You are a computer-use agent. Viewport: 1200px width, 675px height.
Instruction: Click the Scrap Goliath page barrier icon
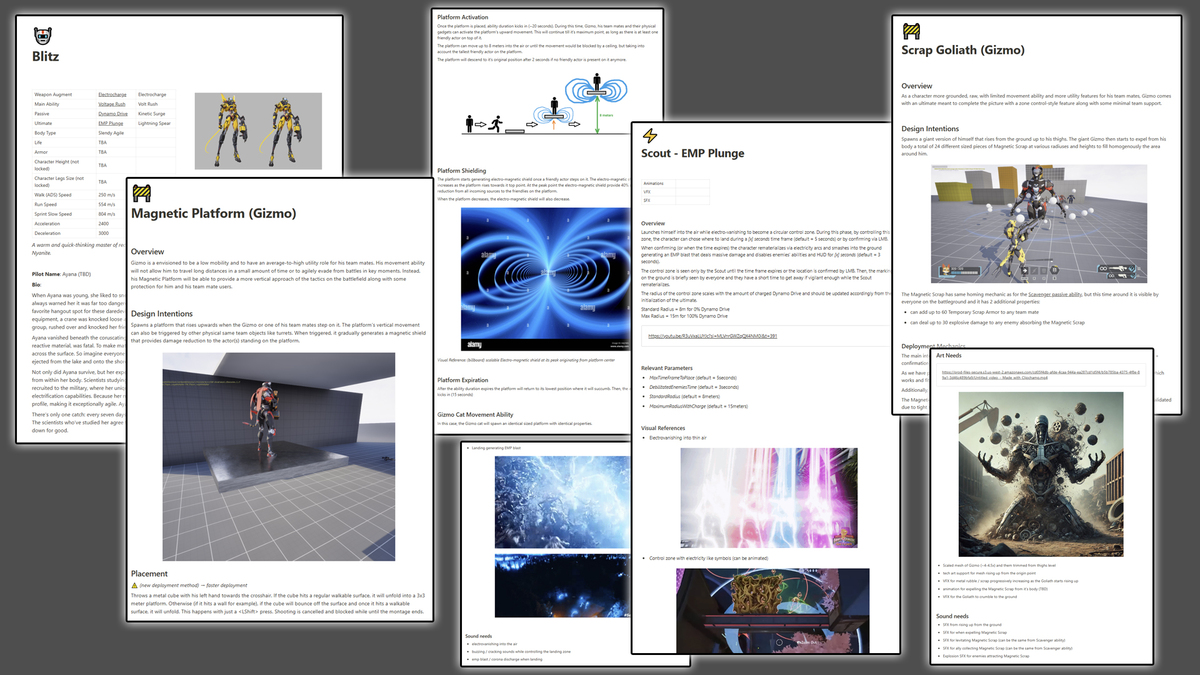(912, 31)
